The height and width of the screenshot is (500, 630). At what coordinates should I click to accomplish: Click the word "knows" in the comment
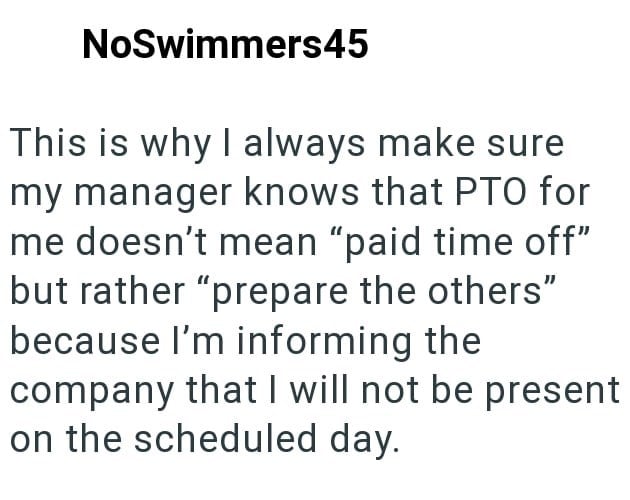click(313, 191)
